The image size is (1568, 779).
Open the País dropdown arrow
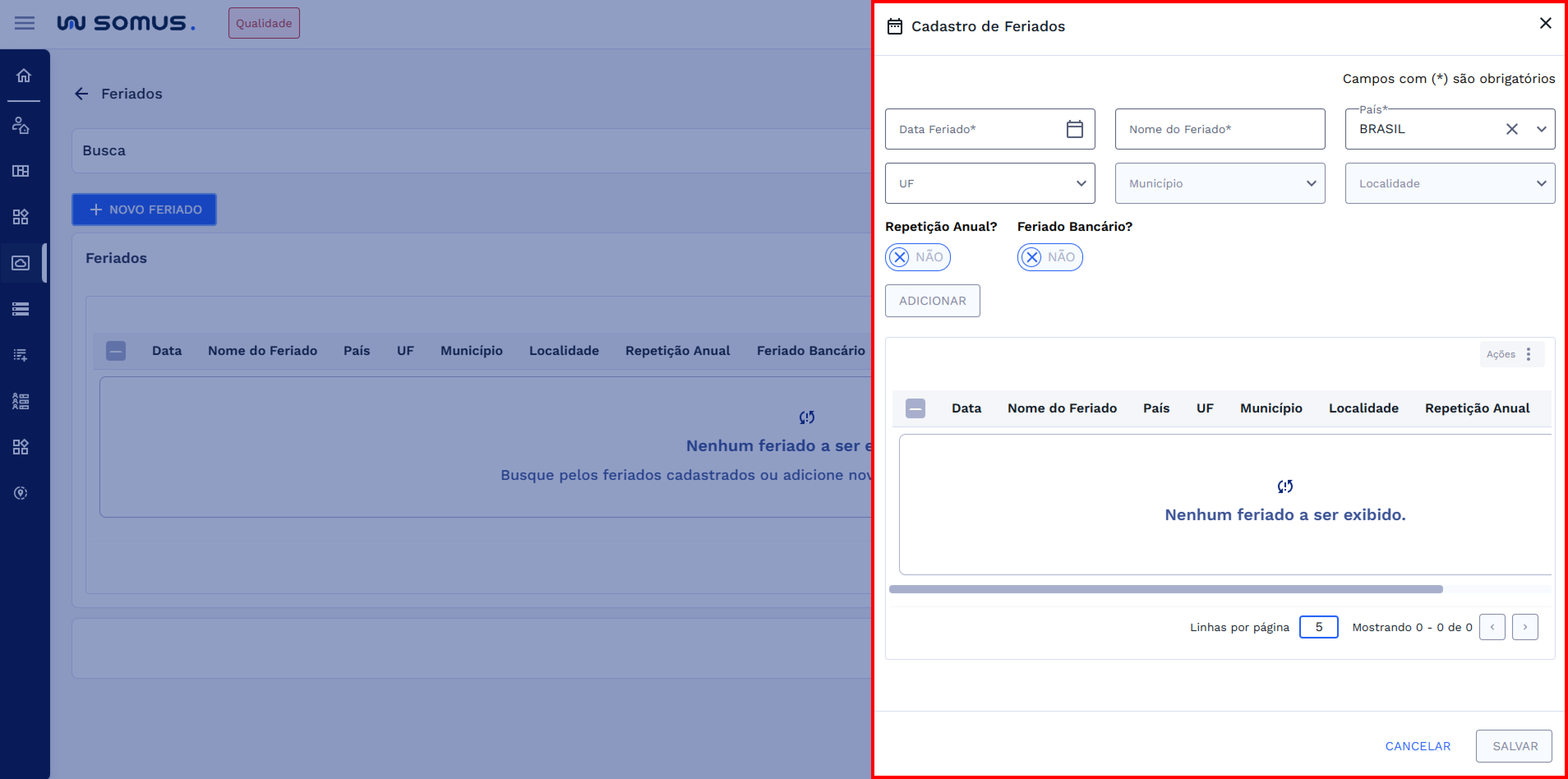(x=1541, y=129)
